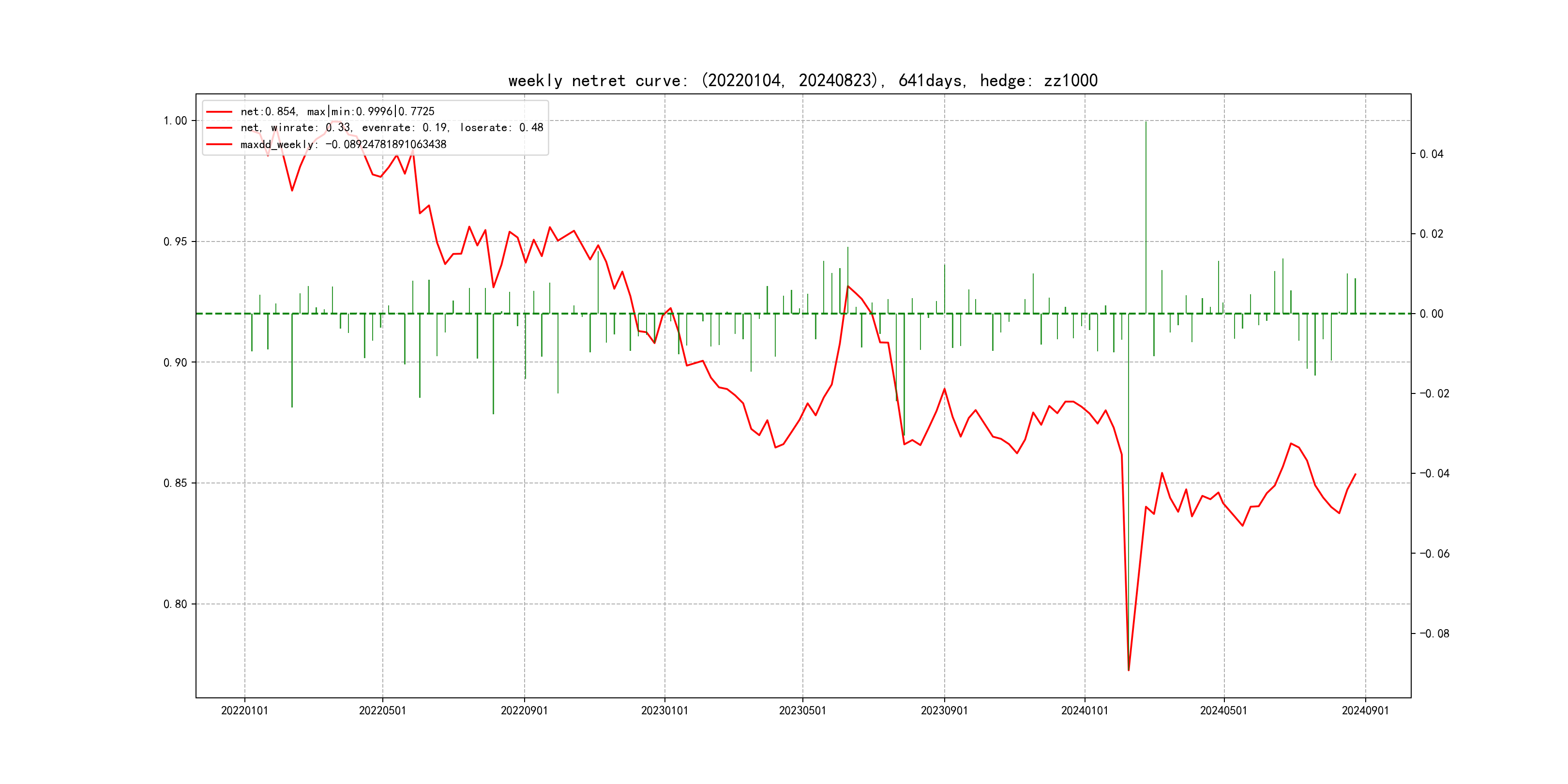Click the 20240501 x-axis label
This screenshot has height=784, width=1568.
click(1223, 710)
